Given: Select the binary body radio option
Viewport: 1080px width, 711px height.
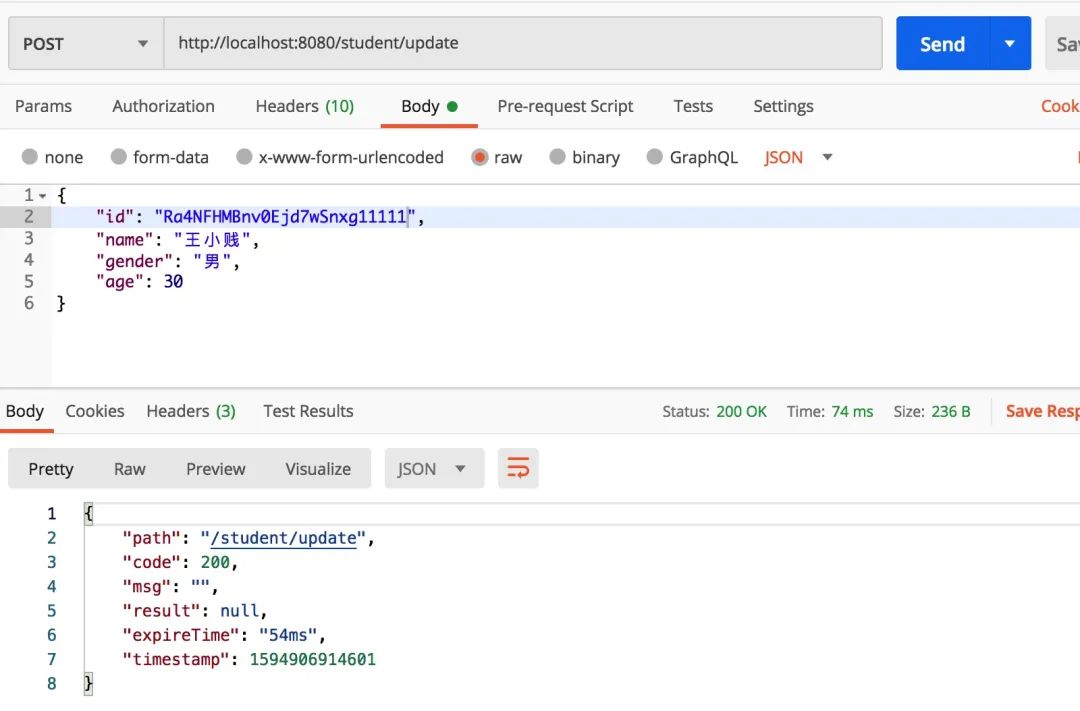Looking at the screenshot, I should [x=558, y=157].
